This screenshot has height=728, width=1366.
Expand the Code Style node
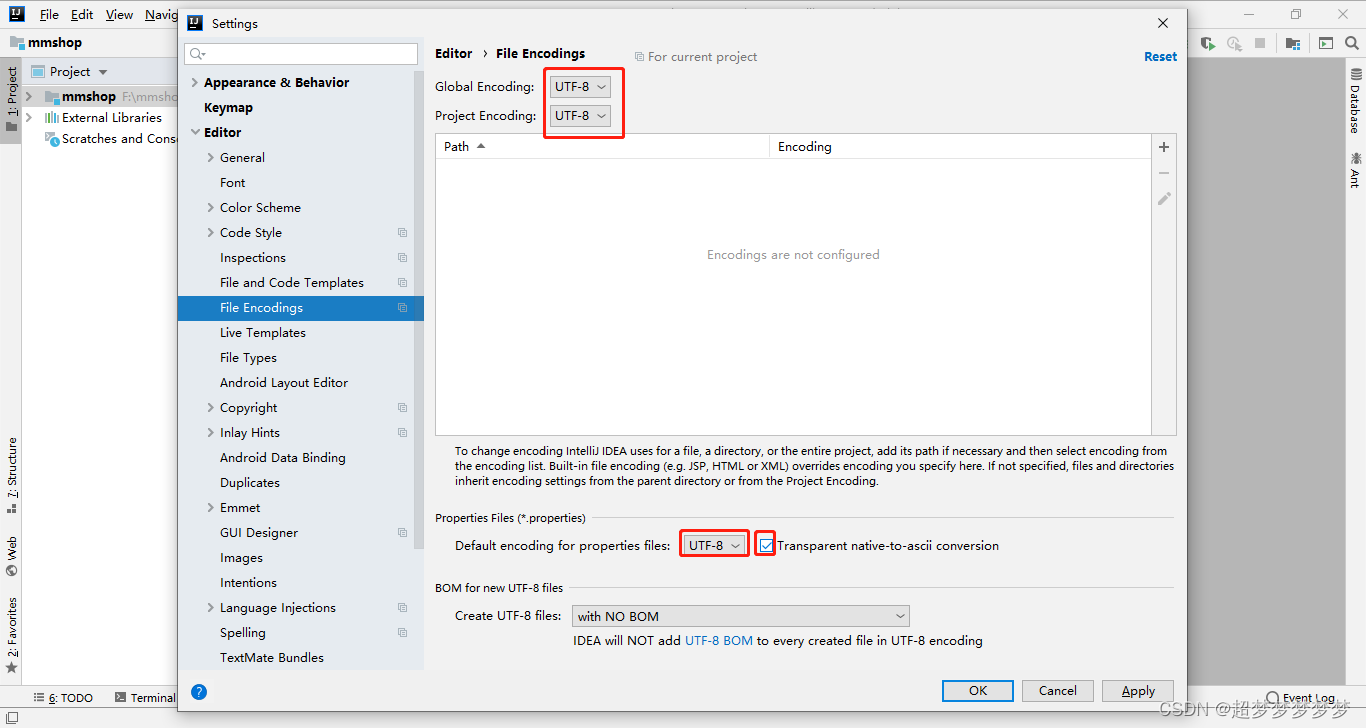tap(210, 233)
